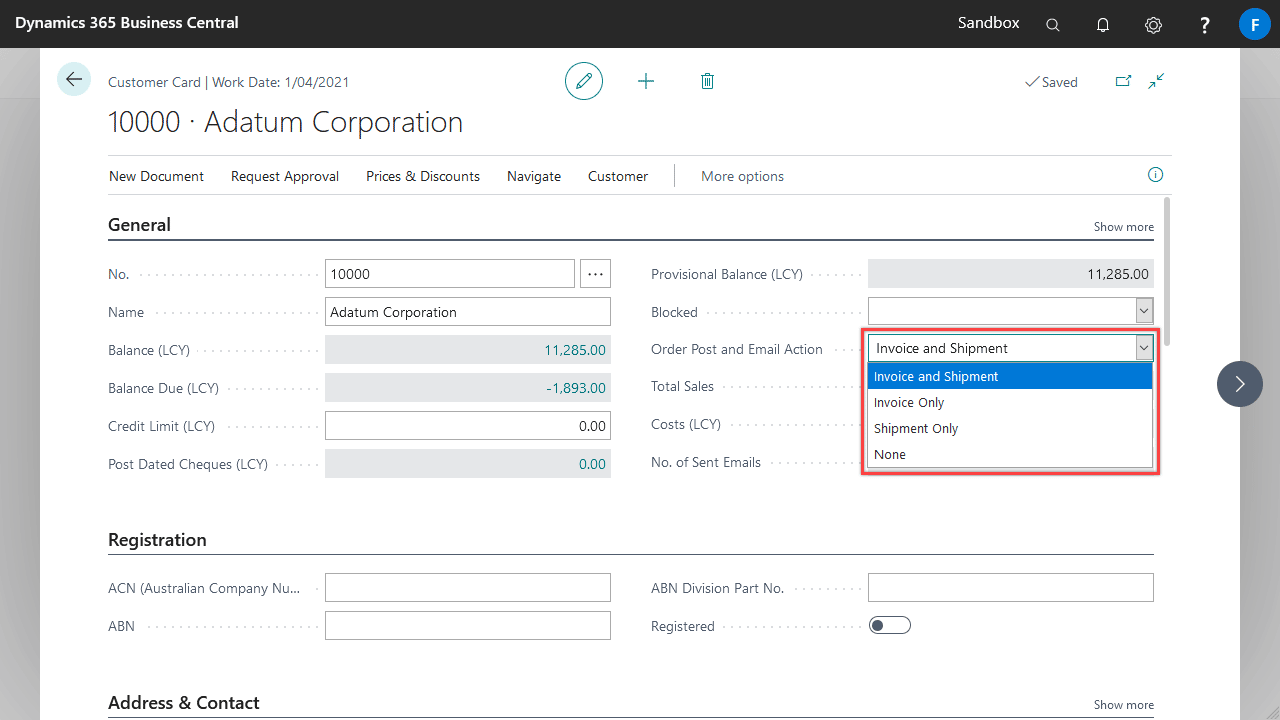Click the ACN input field

[x=468, y=587]
